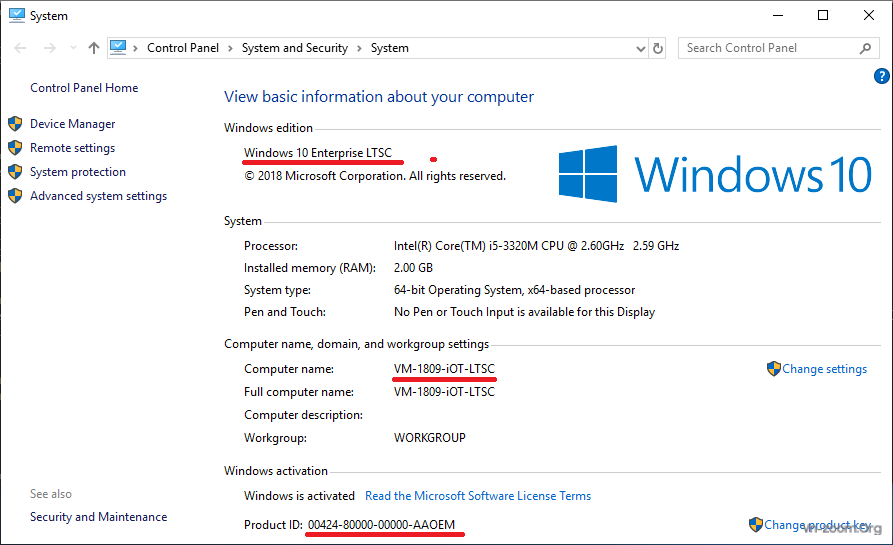The image size is (893, 545).
Task: Open Device Manager link
Action: tap(72, 124)
